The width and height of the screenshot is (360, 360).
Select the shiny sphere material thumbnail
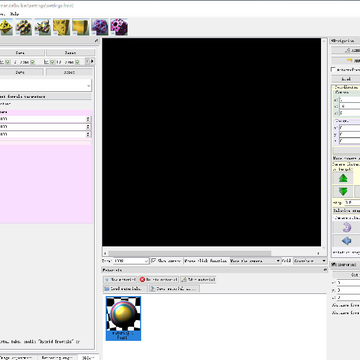123,318
